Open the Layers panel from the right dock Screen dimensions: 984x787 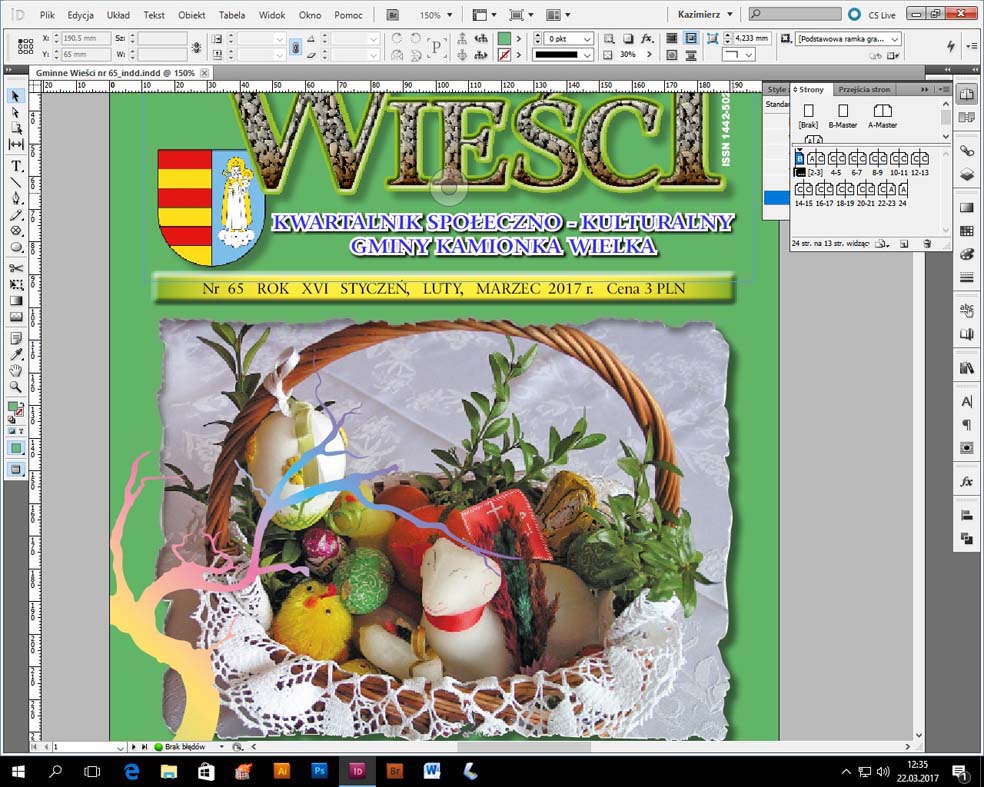[966, 175]
